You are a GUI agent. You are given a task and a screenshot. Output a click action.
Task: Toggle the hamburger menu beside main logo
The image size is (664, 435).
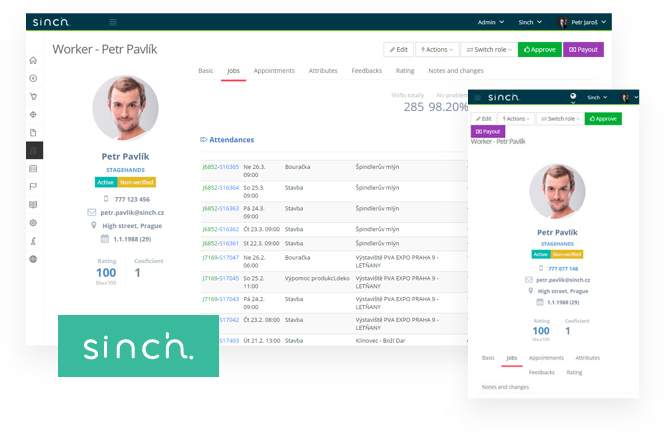click(113, 22)
